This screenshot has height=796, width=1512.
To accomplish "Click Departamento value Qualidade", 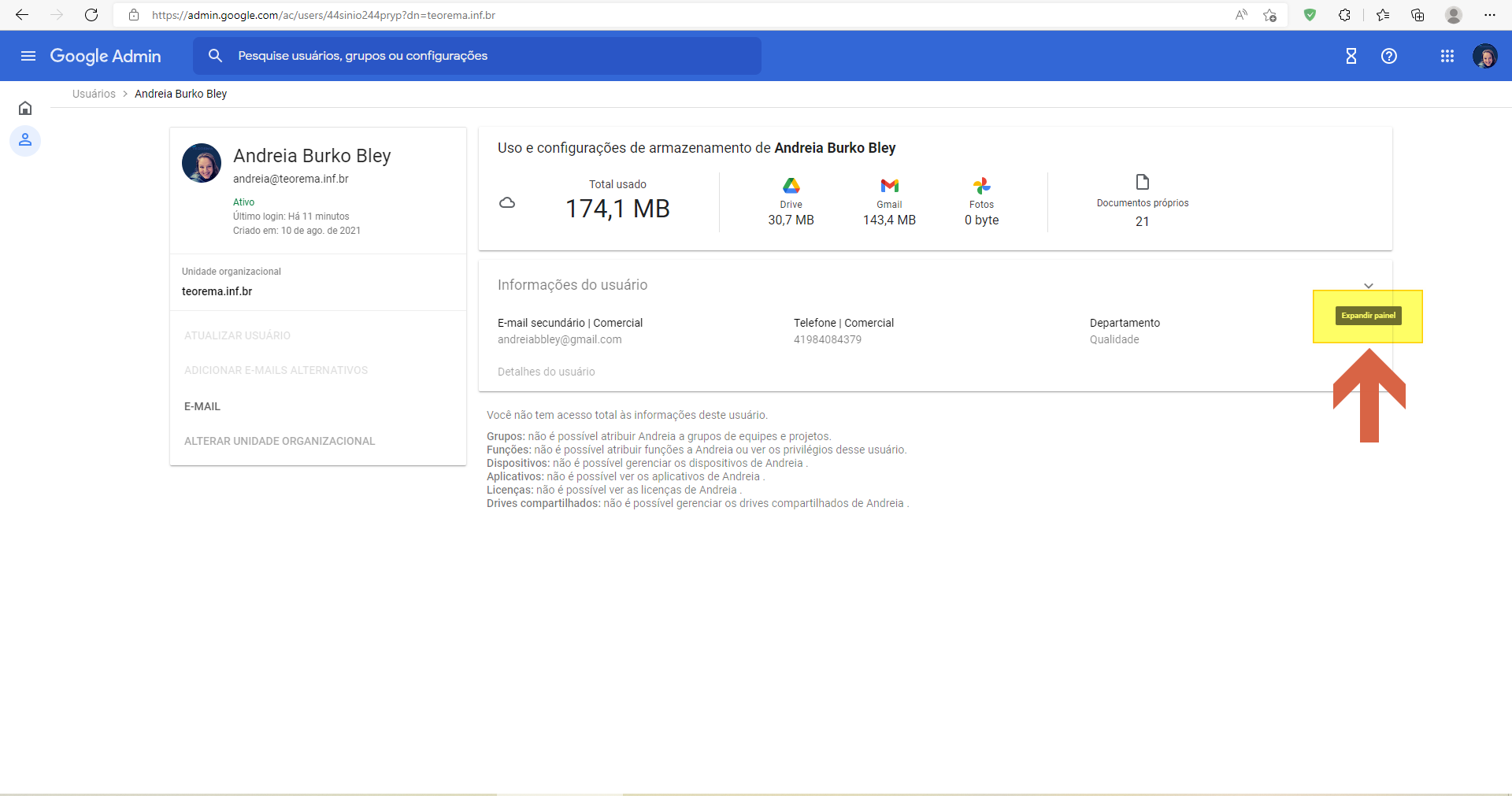I will coord(1114,339).
